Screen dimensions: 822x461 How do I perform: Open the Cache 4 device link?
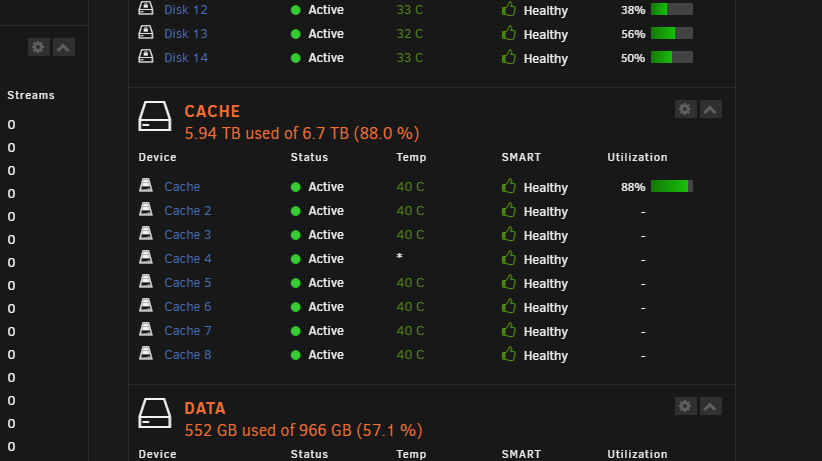coord(188,259)
